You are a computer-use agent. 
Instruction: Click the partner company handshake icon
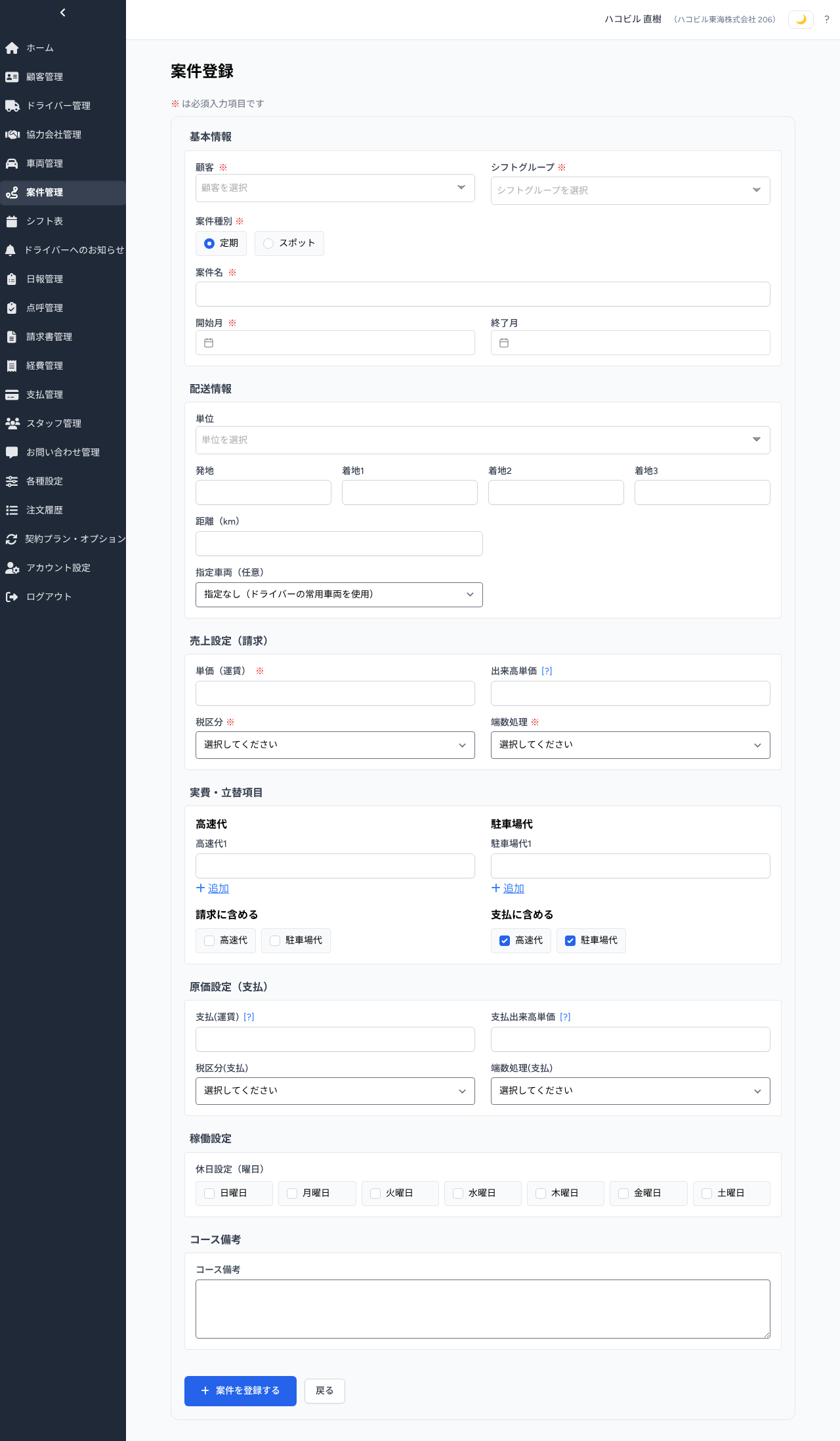(12, 135)
